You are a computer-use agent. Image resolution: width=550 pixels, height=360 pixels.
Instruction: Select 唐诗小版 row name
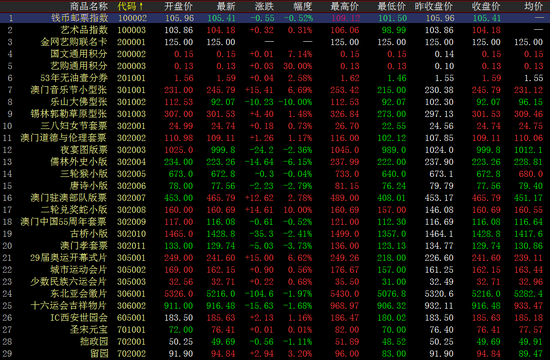pos(89,186)
